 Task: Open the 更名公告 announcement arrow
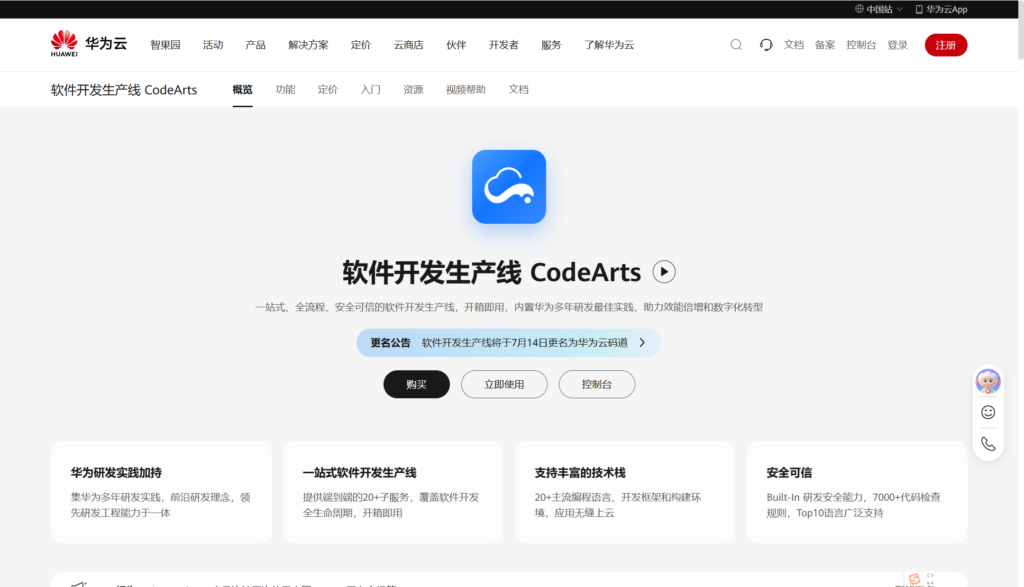pyautogui.click(x=642, y=342)
